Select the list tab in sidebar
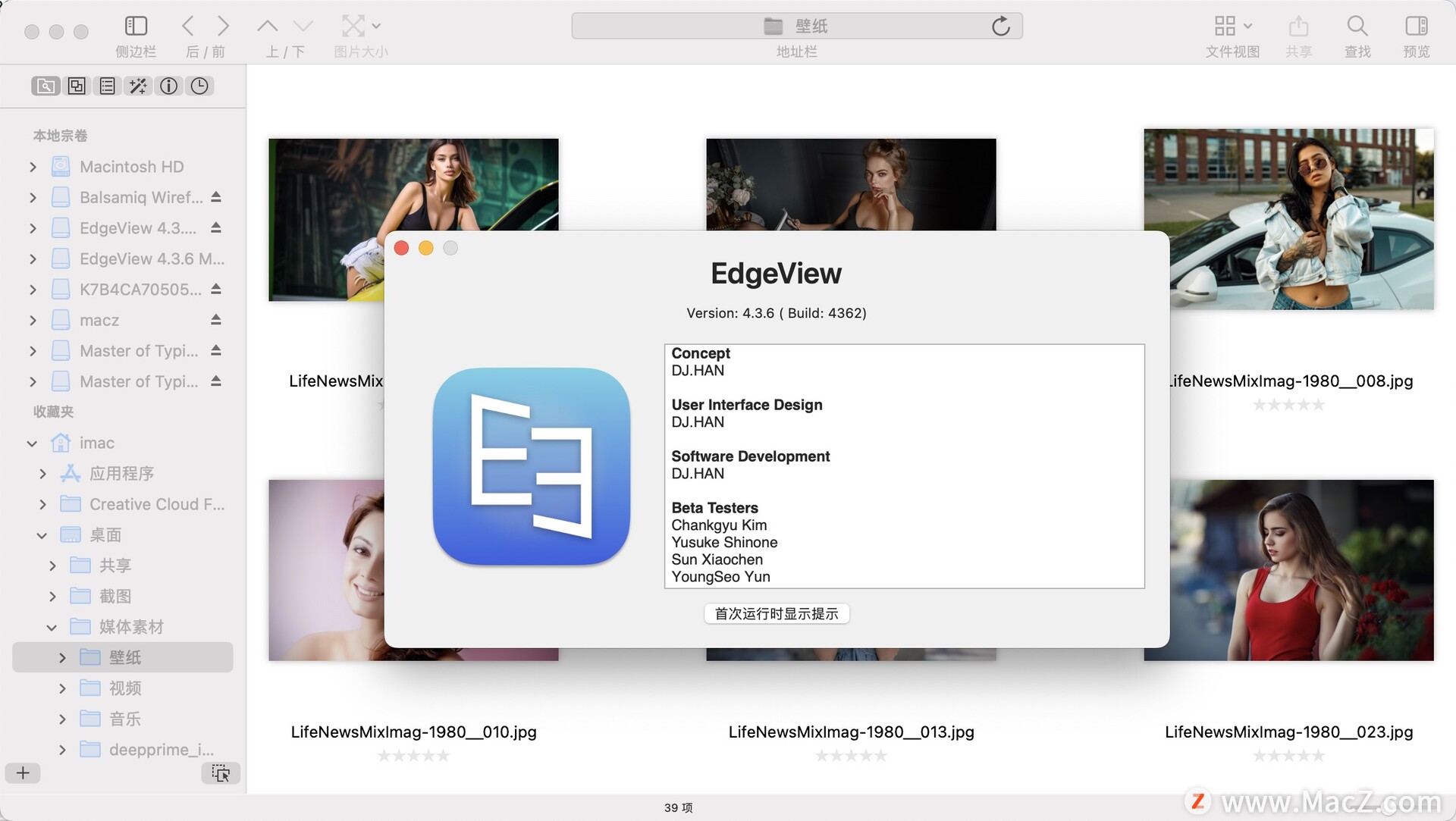The image size is (1456, 821). 108,86
